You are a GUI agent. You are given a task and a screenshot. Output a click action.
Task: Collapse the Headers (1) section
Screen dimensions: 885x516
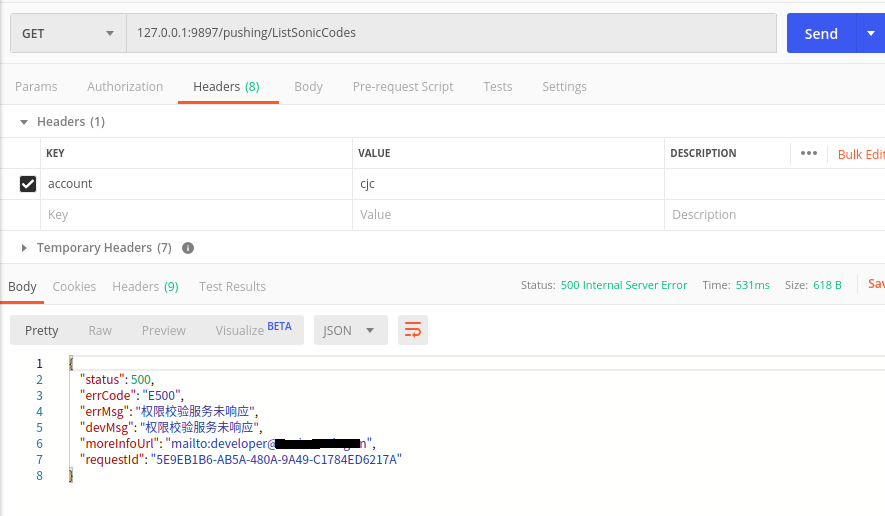[x=24, y=122]
